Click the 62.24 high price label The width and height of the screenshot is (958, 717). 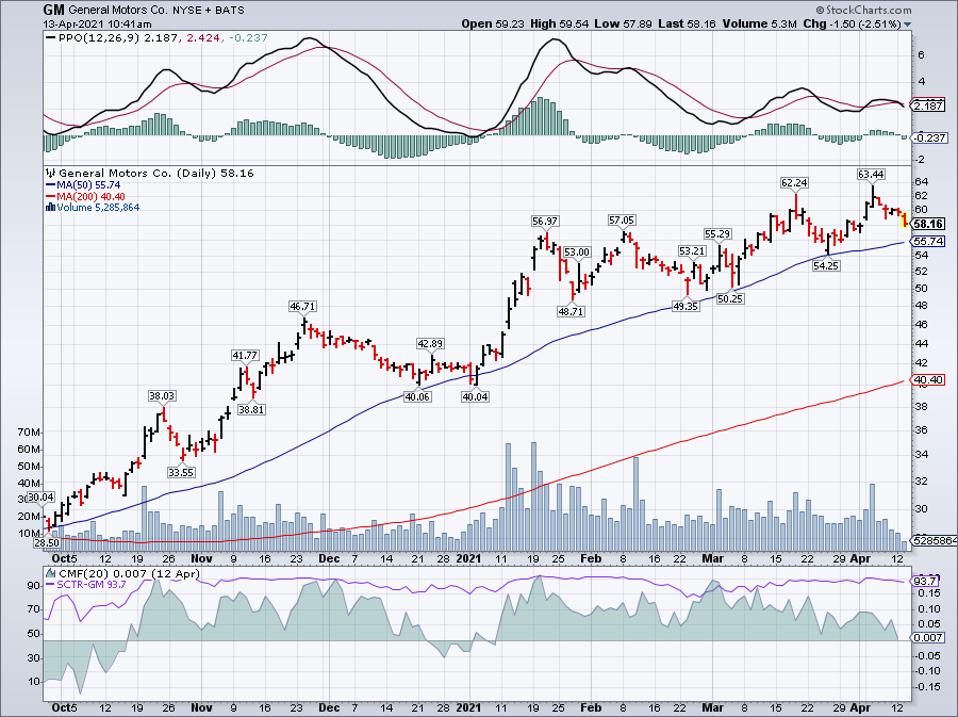pyautogui.click(x=794, y=183)
